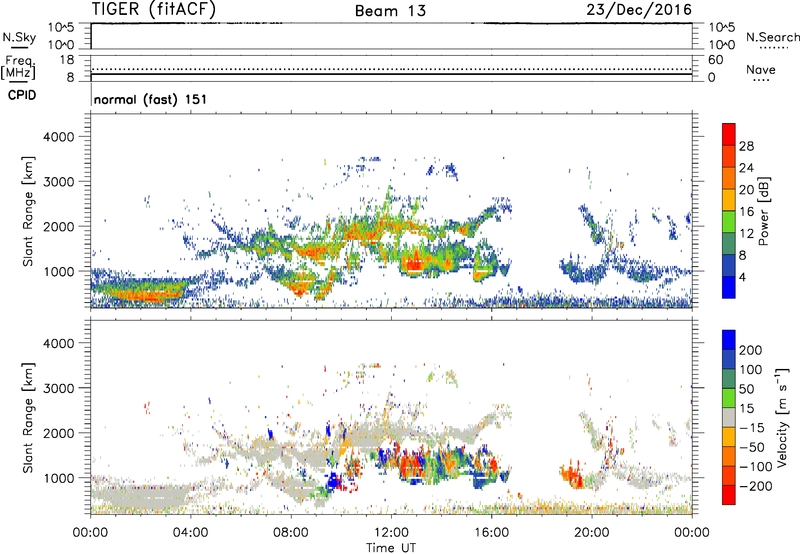Click the 04:00 time axis label

tap(190, 533)
